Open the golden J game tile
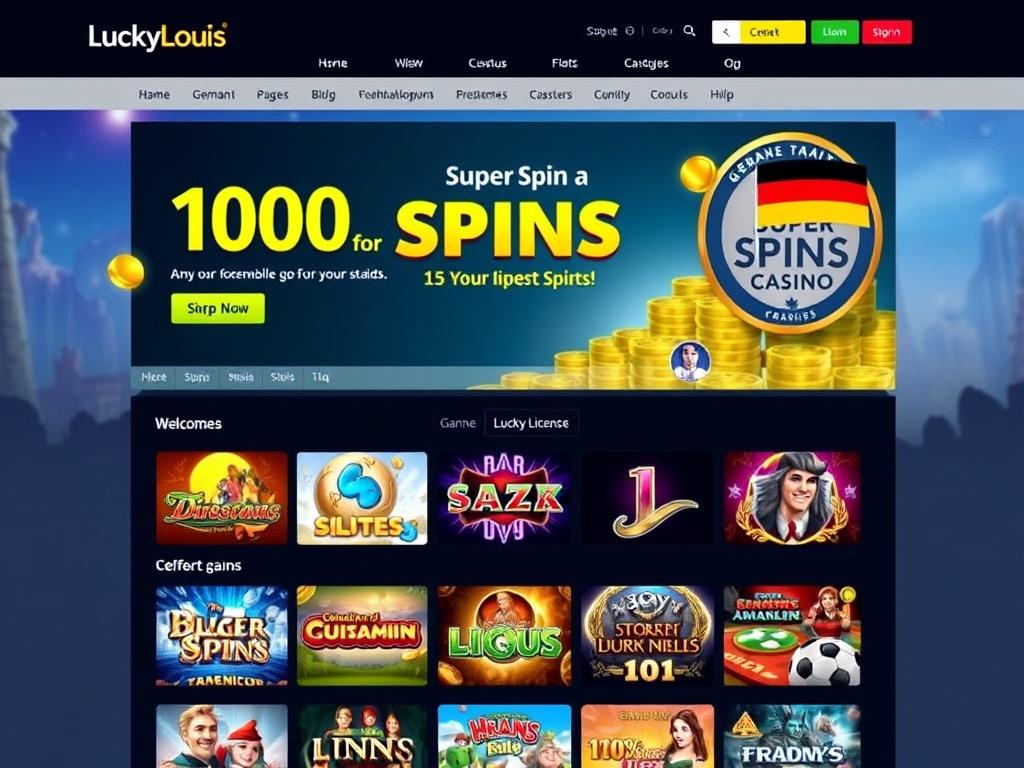 pos(647,498)
